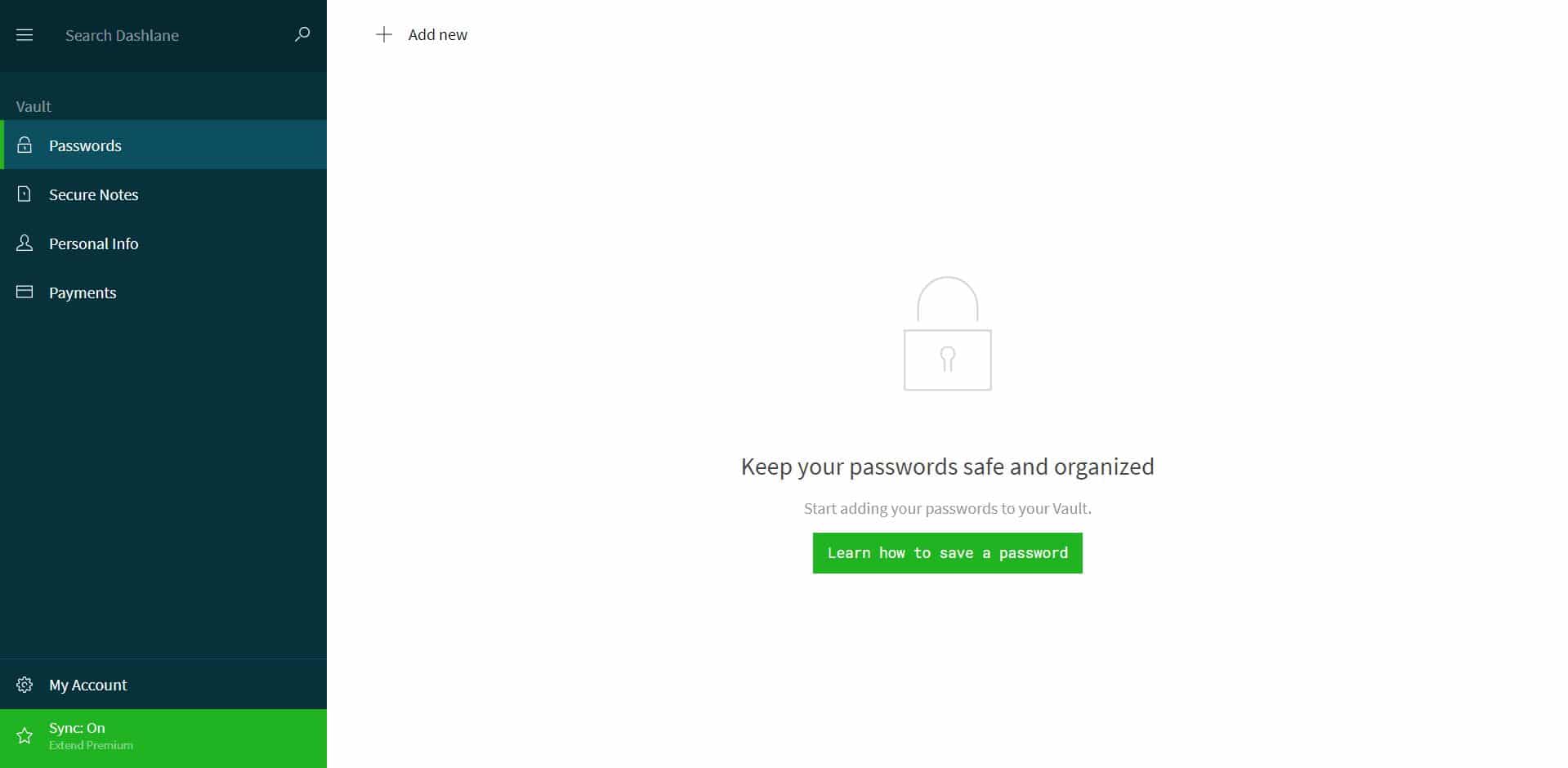This screenshot has height=768, width=1568.
Task: Click the search magnifier icon
Action: 302,34
